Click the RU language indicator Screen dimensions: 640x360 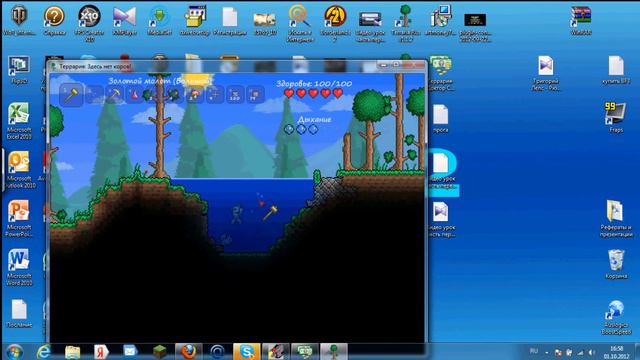pyautogui.click(x=533, y=351)
